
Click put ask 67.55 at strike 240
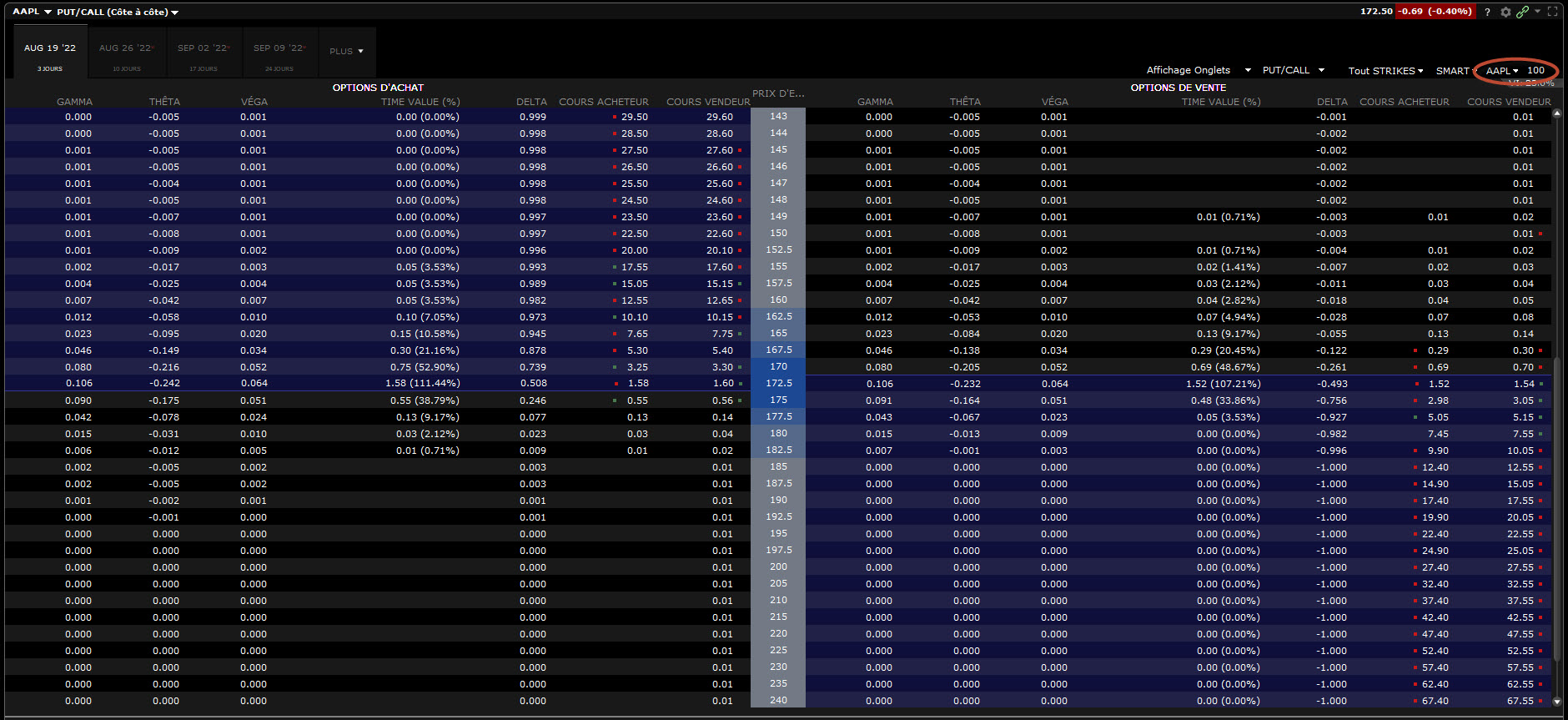point(1520,701)
